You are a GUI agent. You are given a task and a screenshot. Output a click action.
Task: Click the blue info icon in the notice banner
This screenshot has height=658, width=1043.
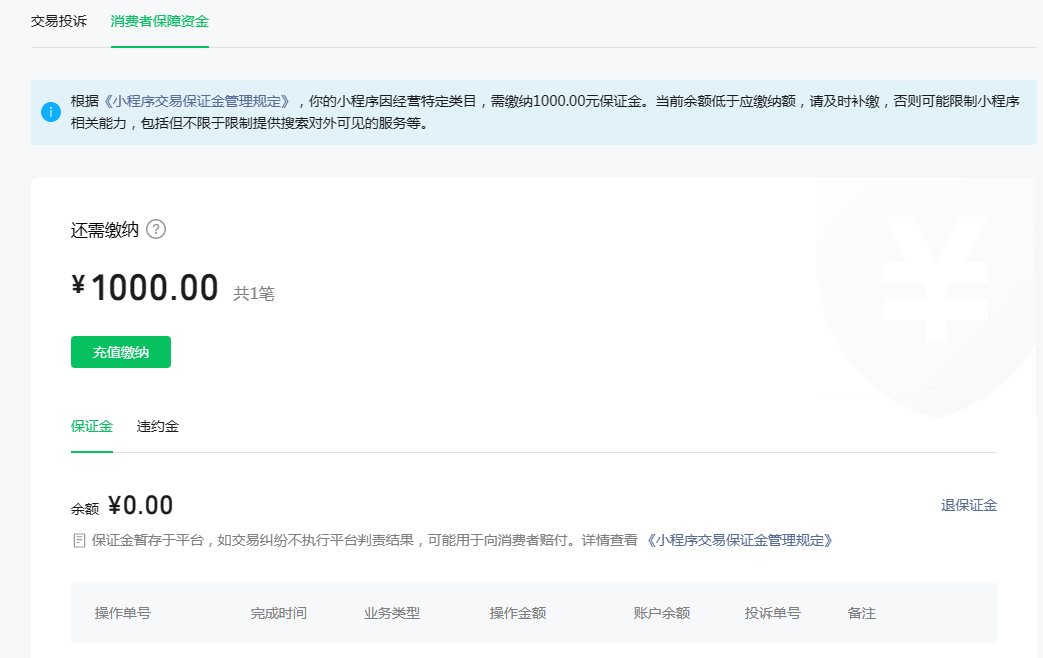point(51,112)
